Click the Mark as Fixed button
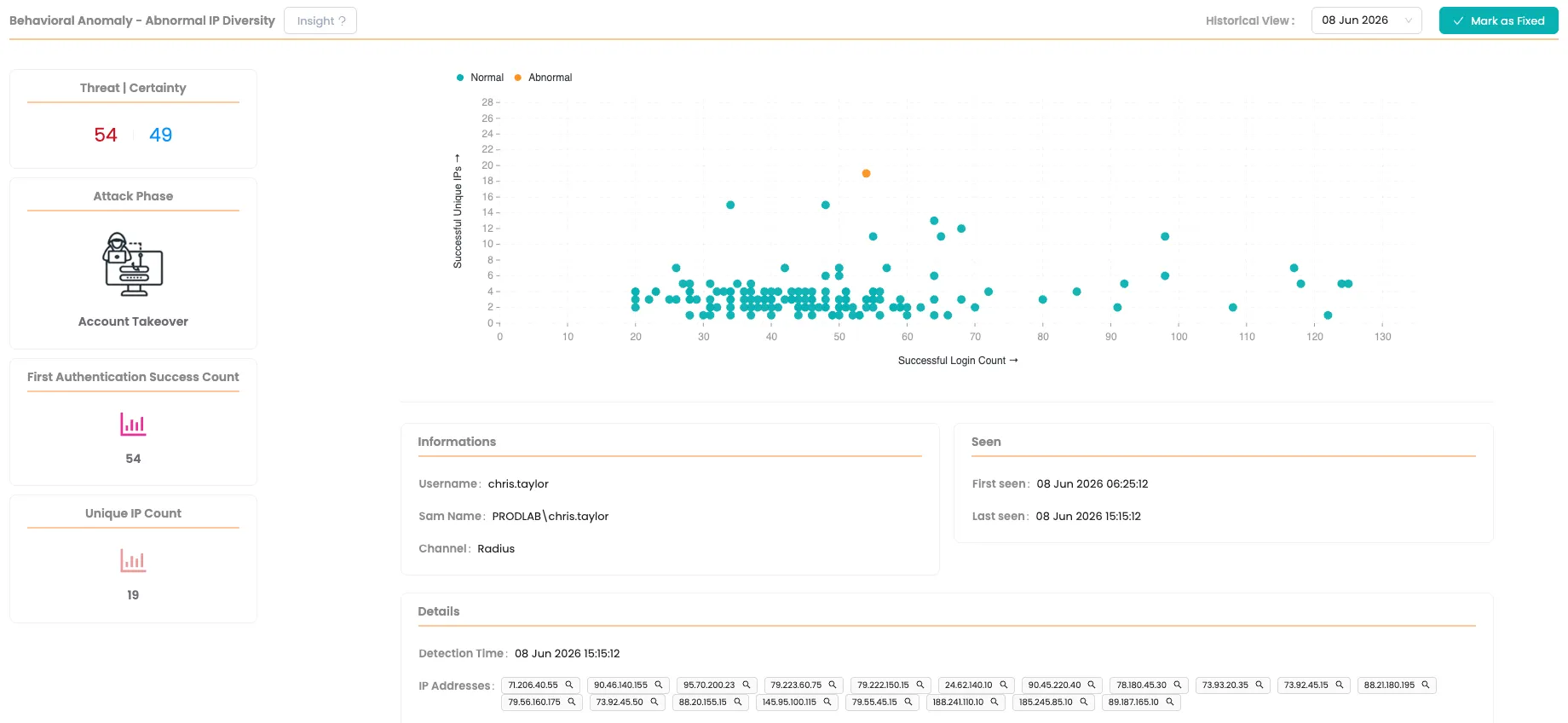 tap(1499, 20)
